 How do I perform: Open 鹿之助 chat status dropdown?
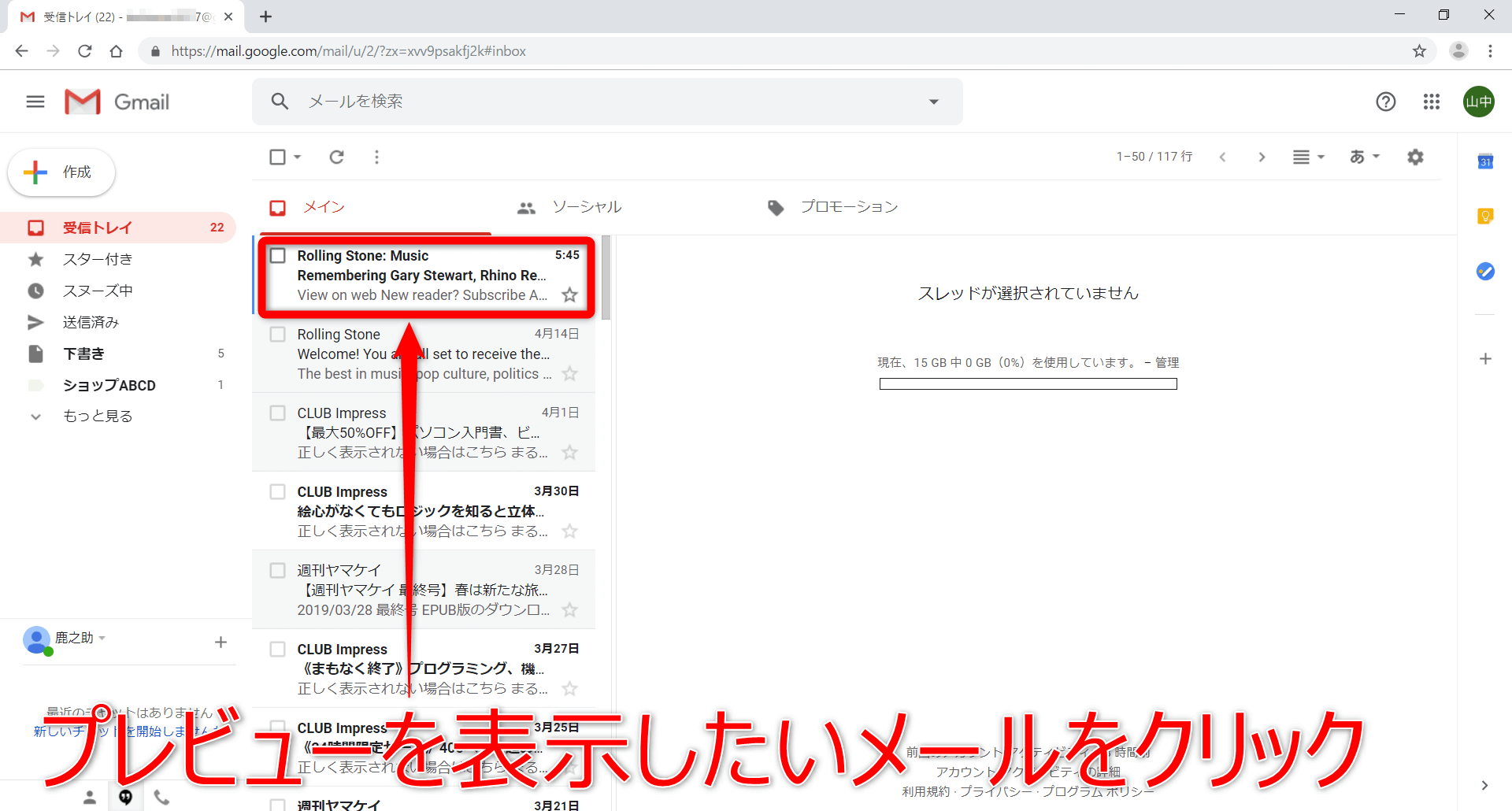102,638
